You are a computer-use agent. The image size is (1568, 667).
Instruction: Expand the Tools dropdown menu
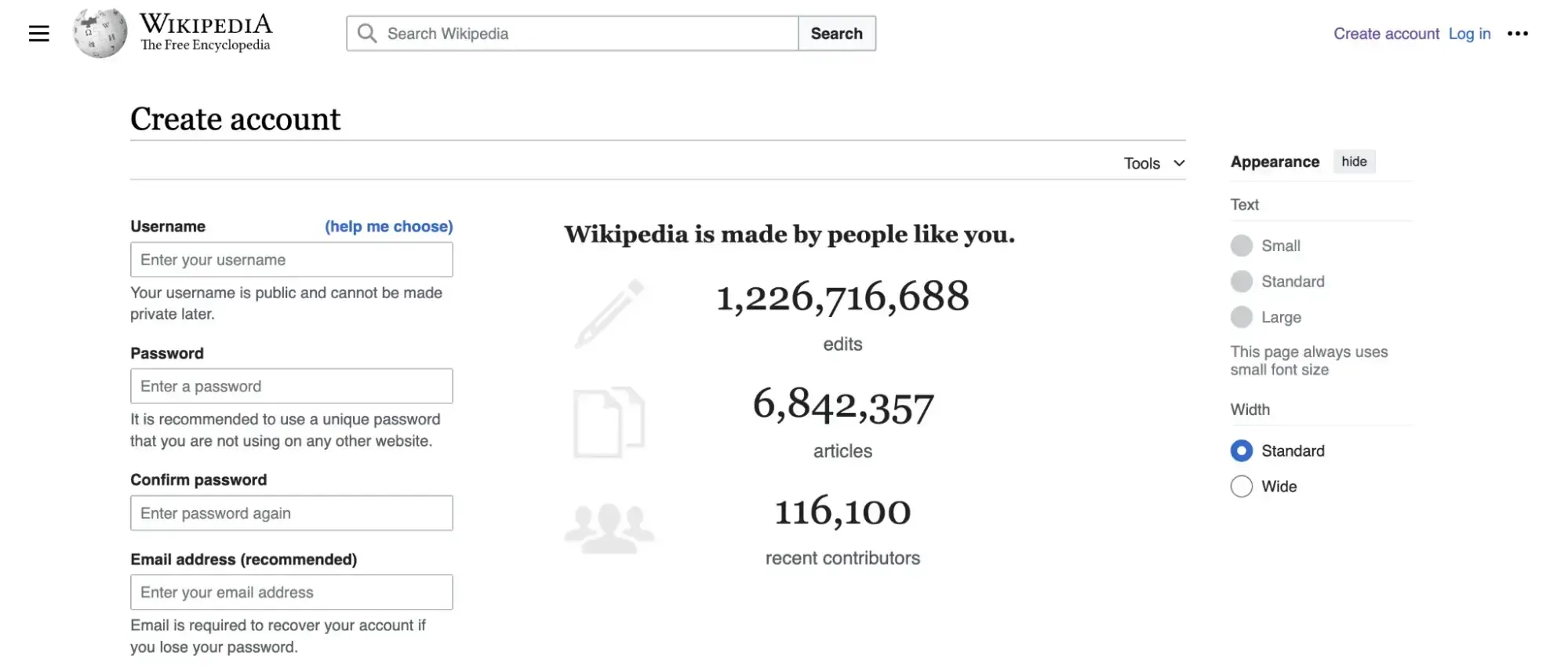click(1154, 163)
